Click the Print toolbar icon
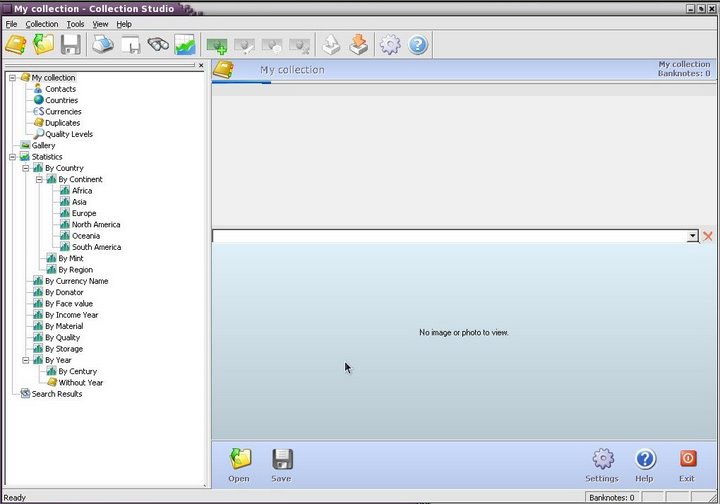Viewport: 720px width, 504px height. tap(103, 45)
